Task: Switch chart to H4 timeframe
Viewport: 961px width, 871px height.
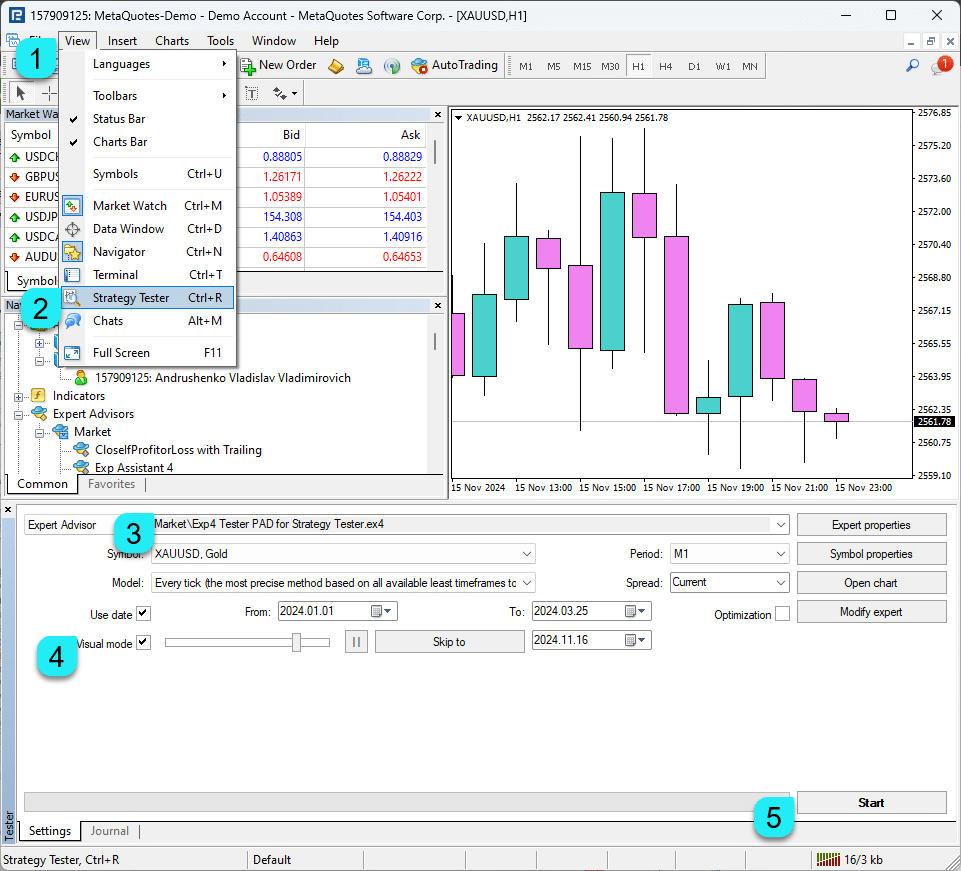Action: coord(666,66)
